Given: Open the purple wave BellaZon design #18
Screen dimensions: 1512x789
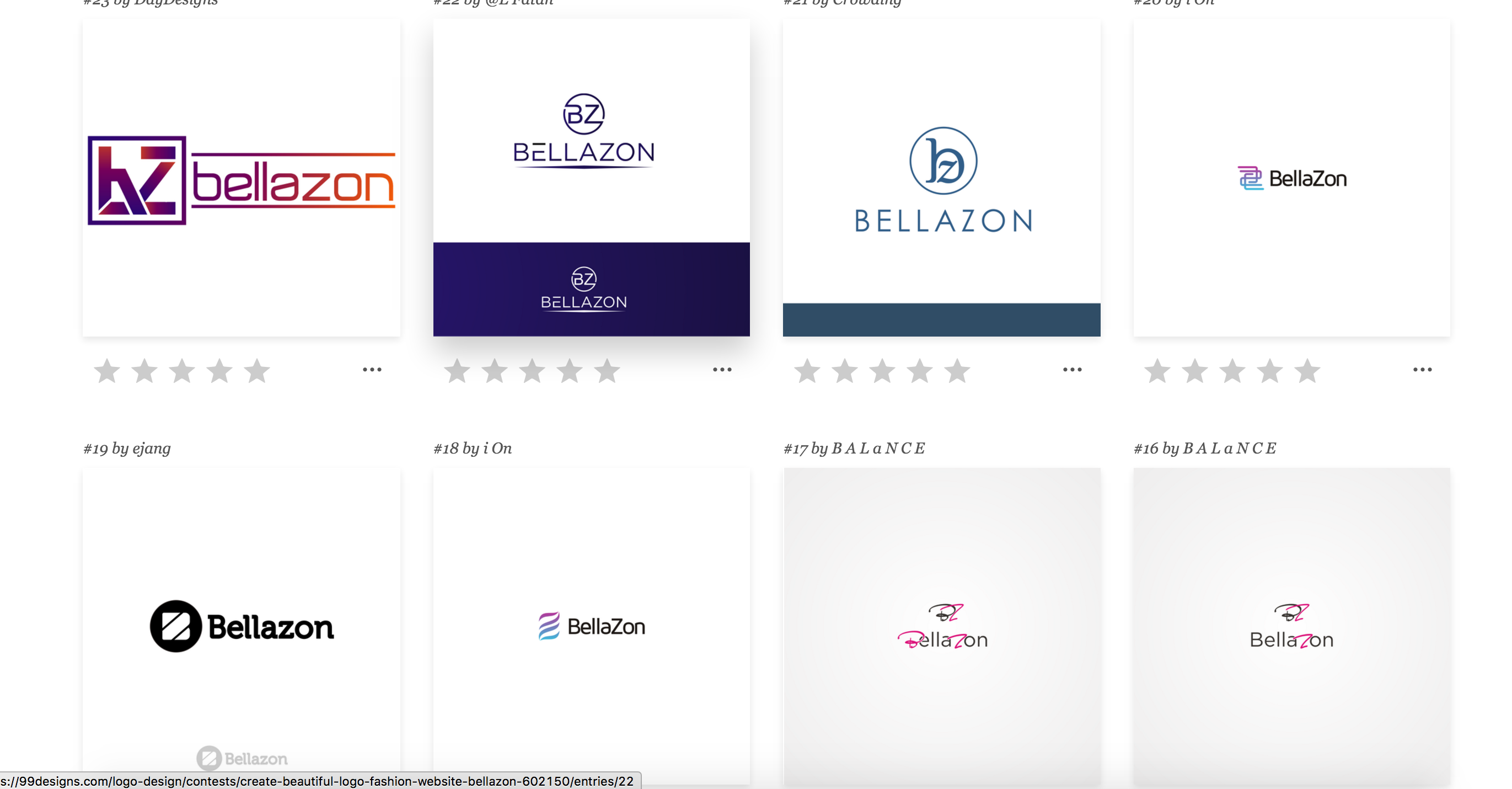Looking at the screenshot, I should (592, 626).
